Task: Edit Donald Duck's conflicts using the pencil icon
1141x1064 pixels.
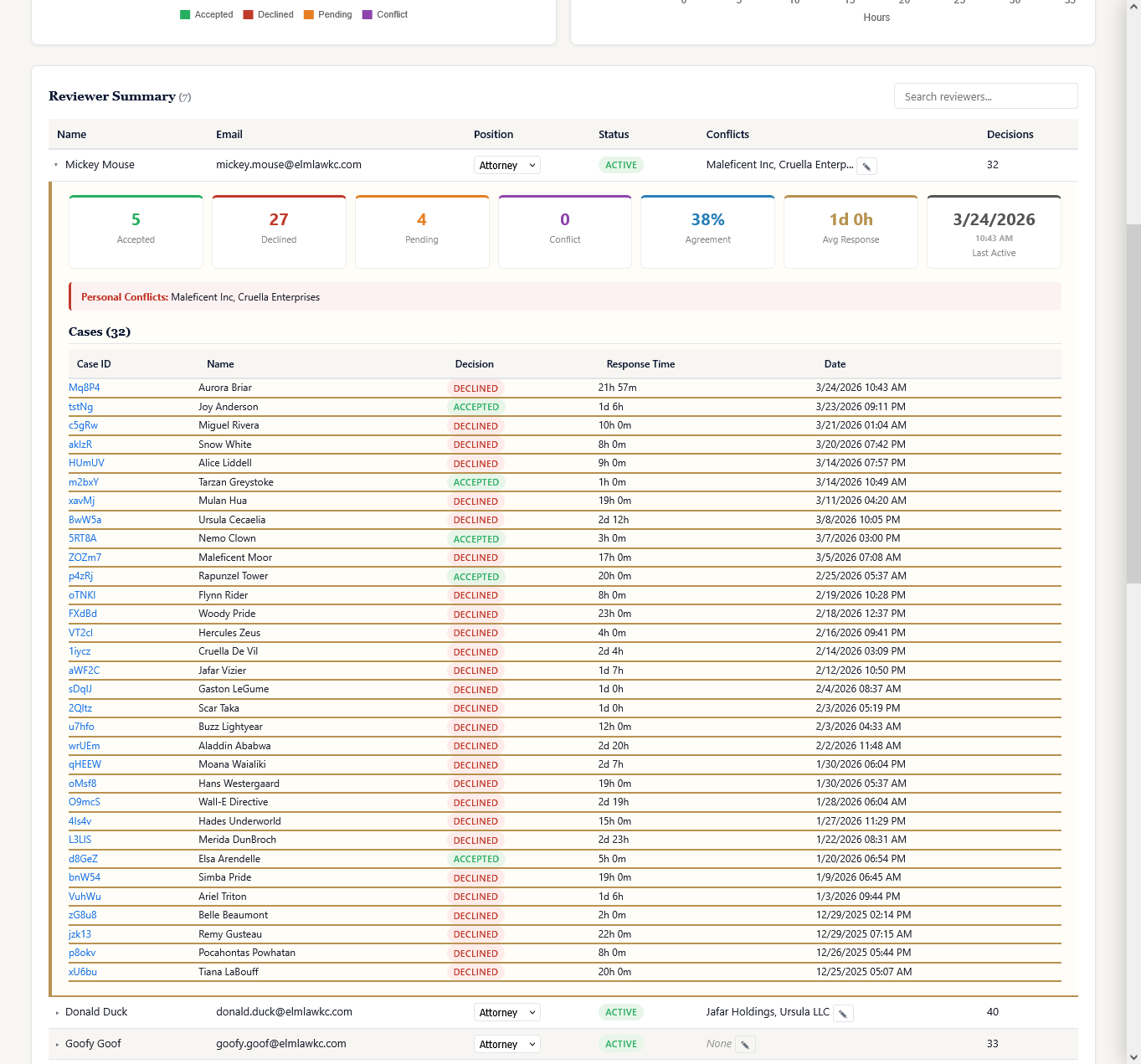Action: click(843, 1013)
